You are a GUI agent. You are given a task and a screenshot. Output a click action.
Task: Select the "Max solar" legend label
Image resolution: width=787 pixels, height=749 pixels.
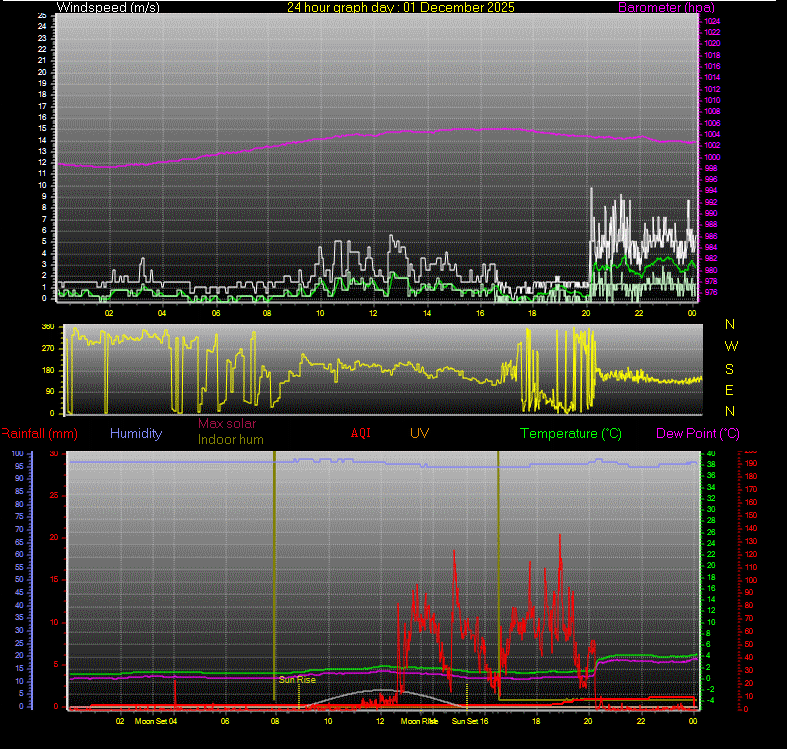tap(227, 423)
